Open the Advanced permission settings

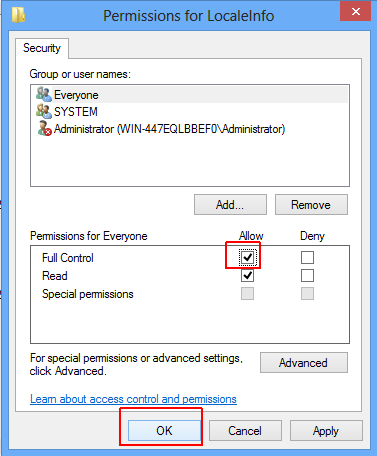[x=304, y=363]
